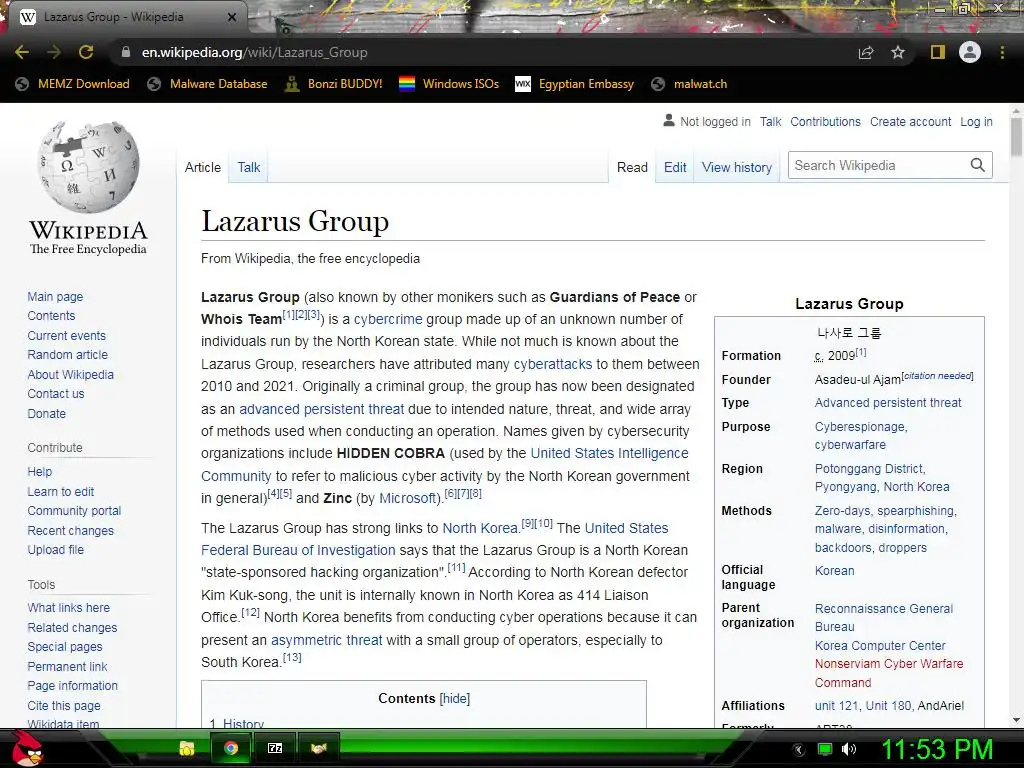The image size is (1024, 768).
Task: Open the file explorer taskbar icon
Action: click(187, 748)
